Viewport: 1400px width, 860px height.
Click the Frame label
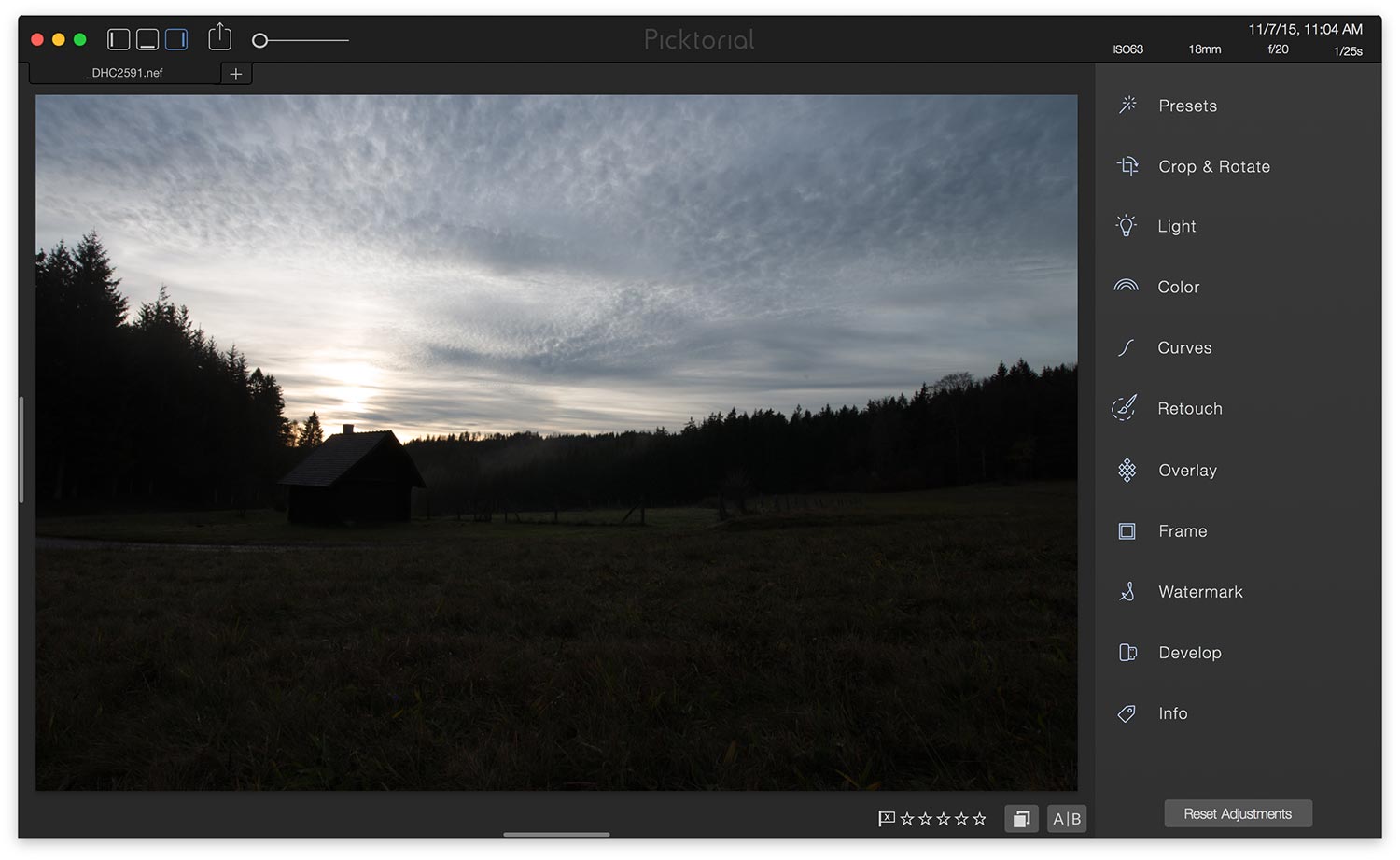[1183, 530]
